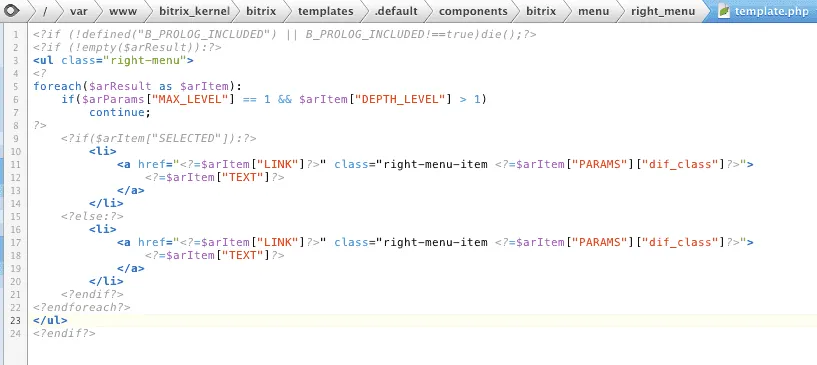Click the closing </ul> tag
This screenshot has height=365, width=817.
pos(51,321)
